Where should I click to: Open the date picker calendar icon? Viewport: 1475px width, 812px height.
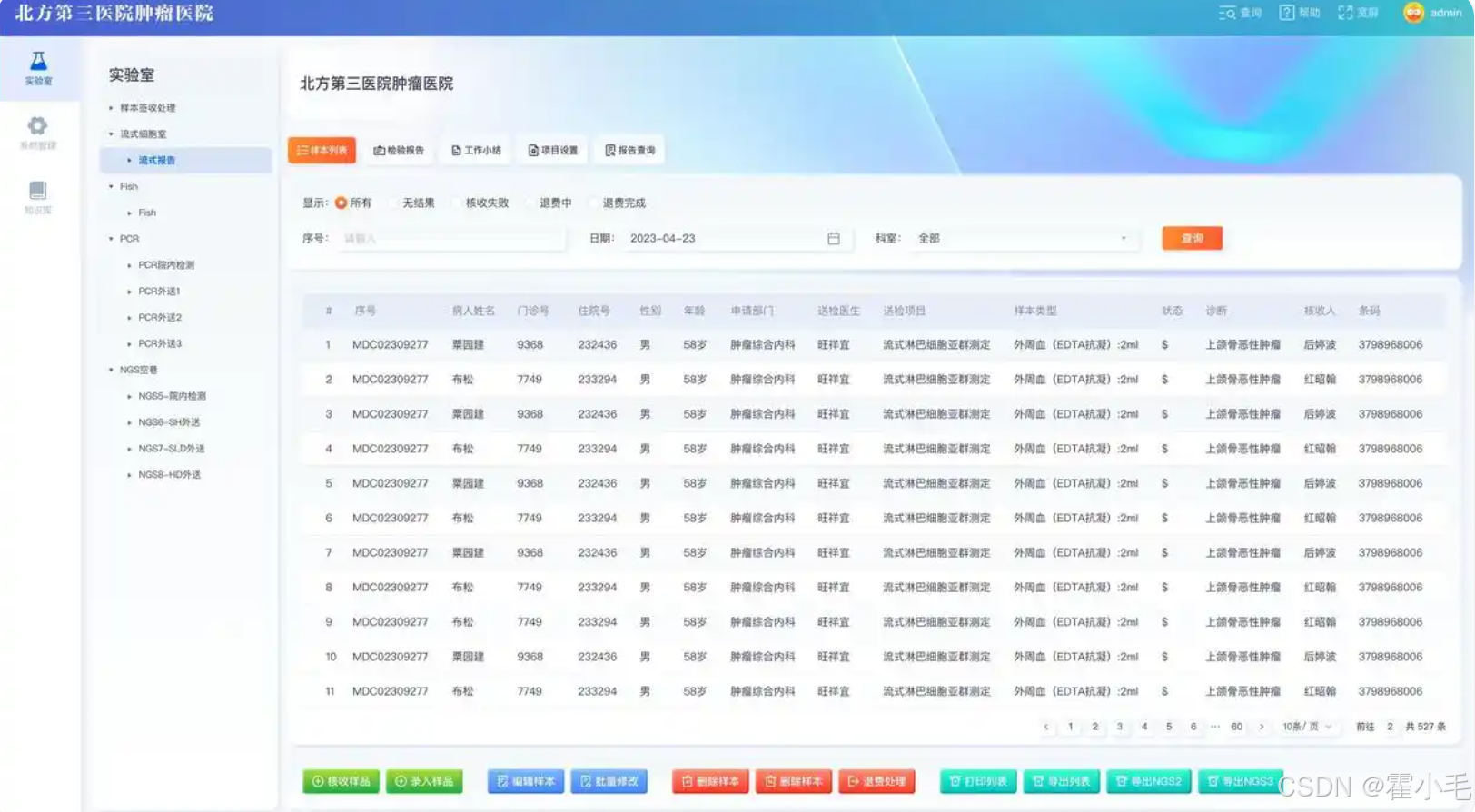tap(833, 238)
